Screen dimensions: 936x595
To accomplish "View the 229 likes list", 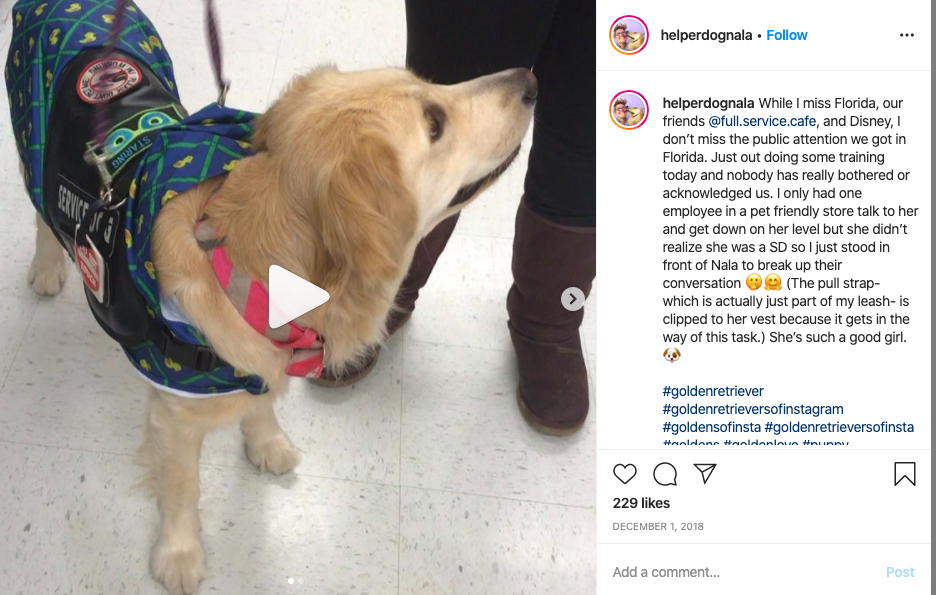I will click(641, 503).
